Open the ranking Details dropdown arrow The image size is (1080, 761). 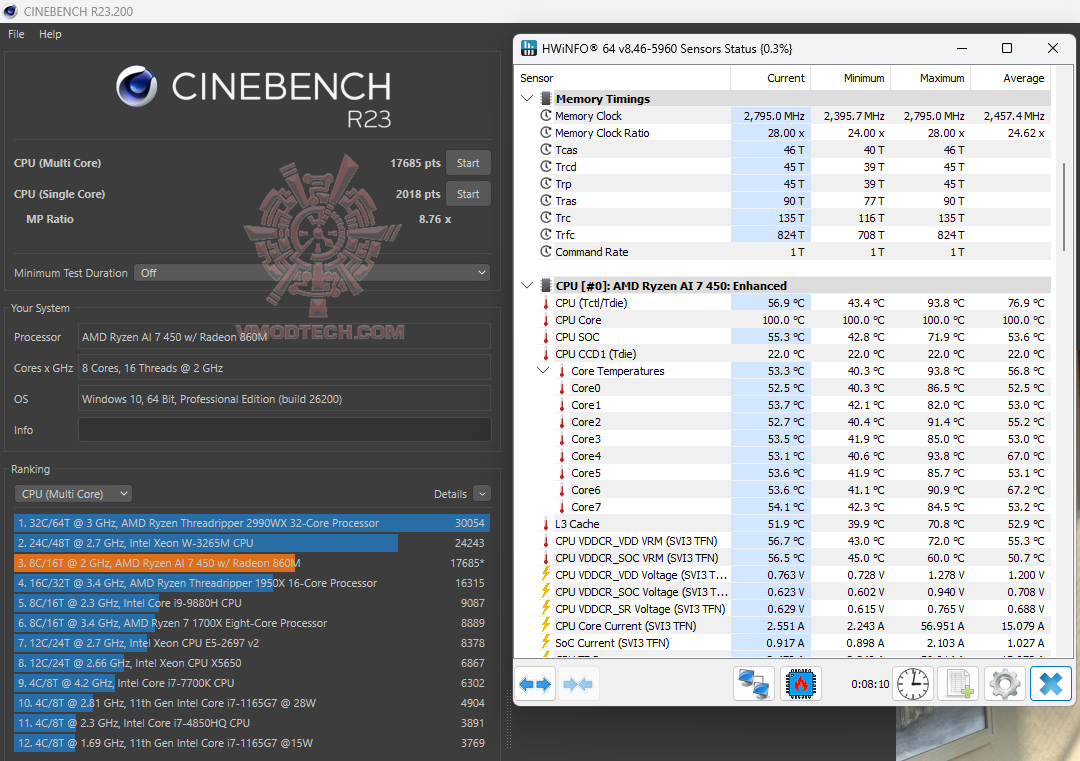482,494
